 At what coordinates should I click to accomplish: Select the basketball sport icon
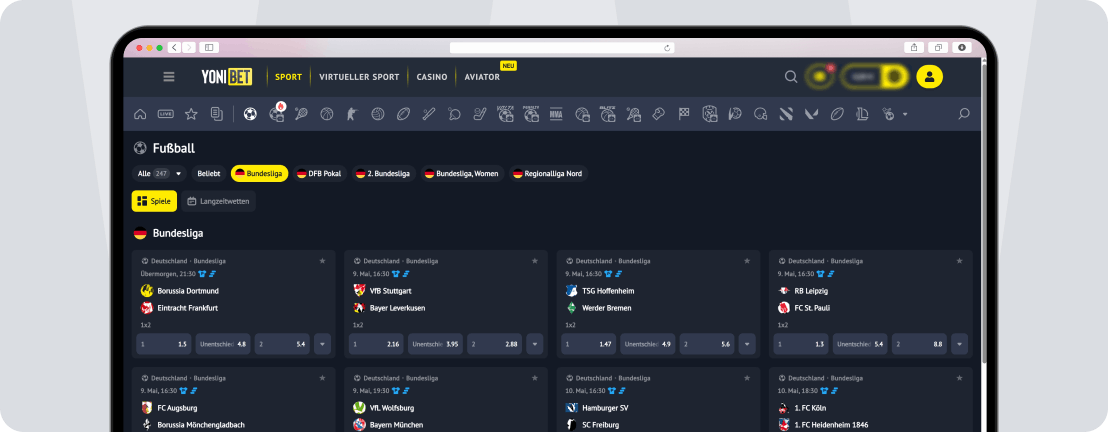pos(326,114)
